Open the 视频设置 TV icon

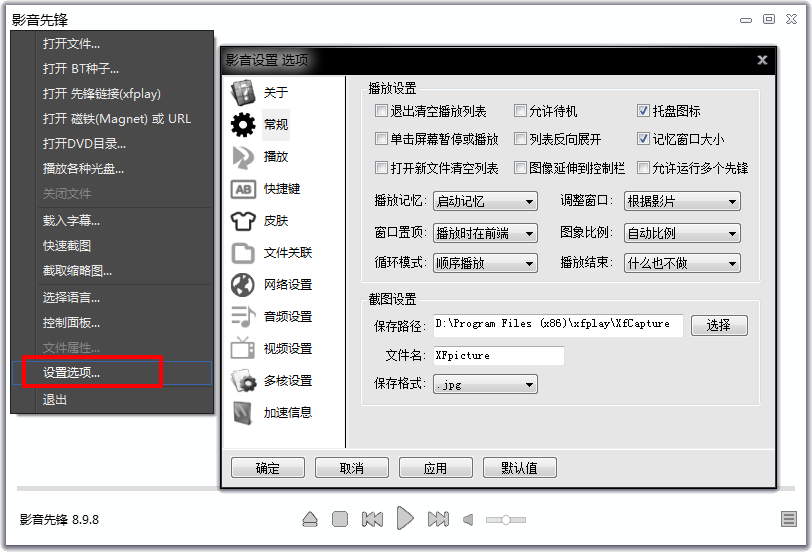243,348
